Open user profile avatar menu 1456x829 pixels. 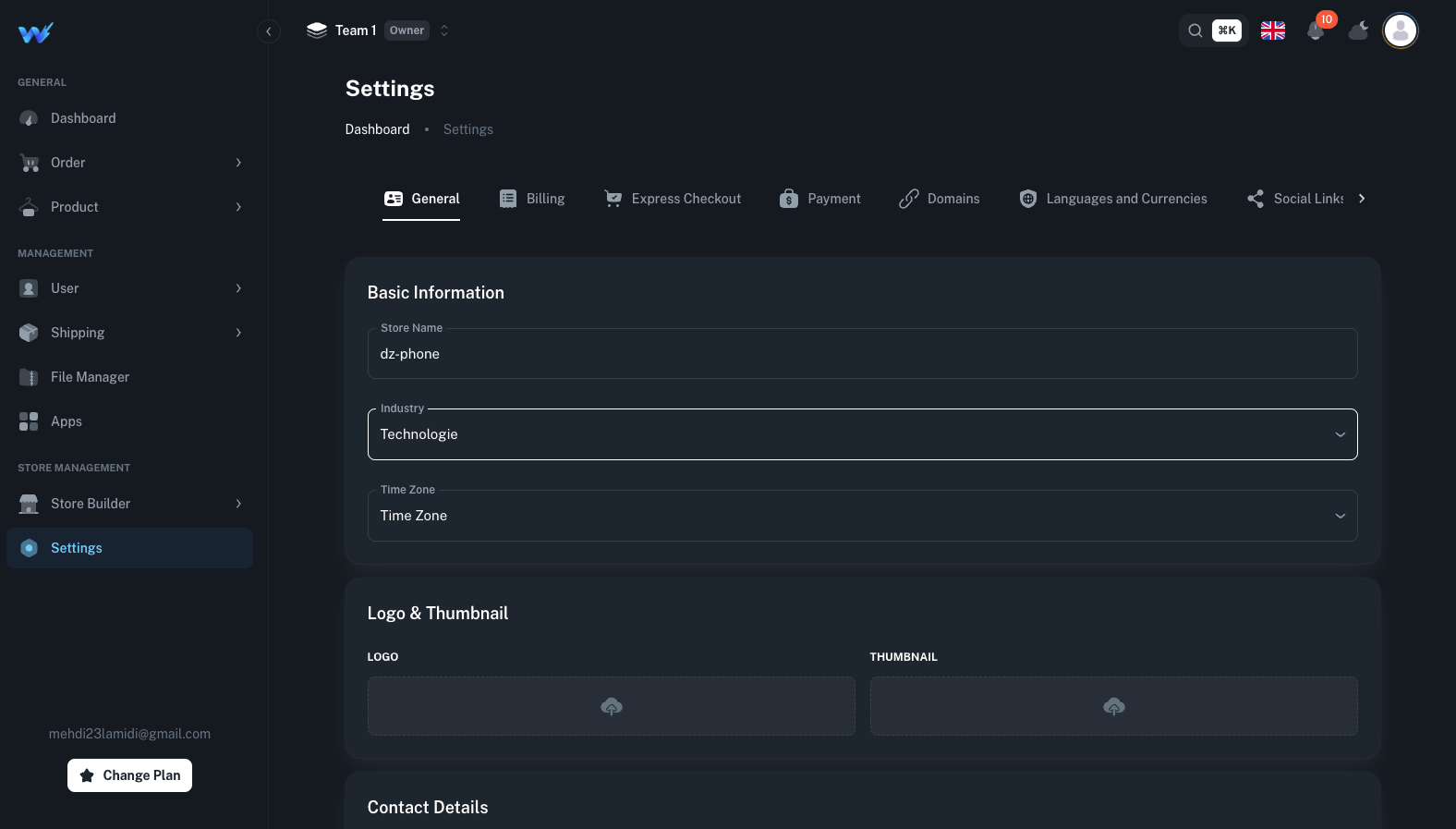click(1400, 30)
